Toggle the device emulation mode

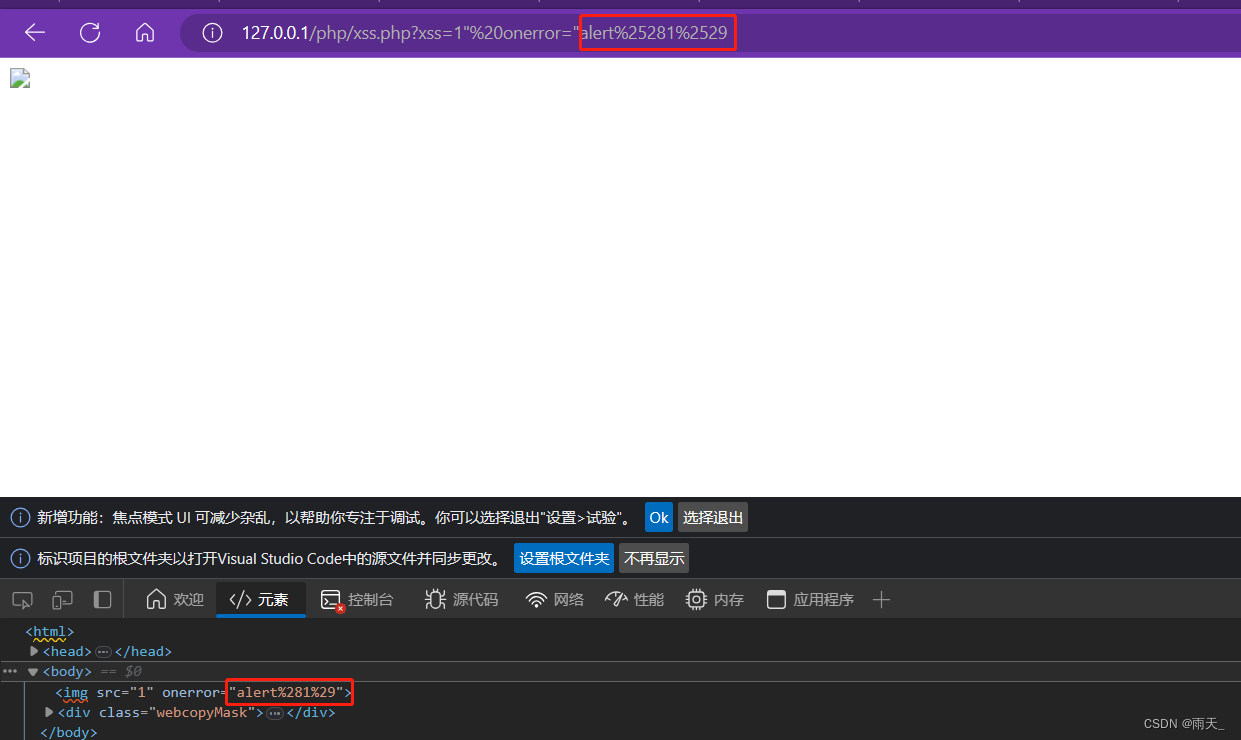coord(61,599)
